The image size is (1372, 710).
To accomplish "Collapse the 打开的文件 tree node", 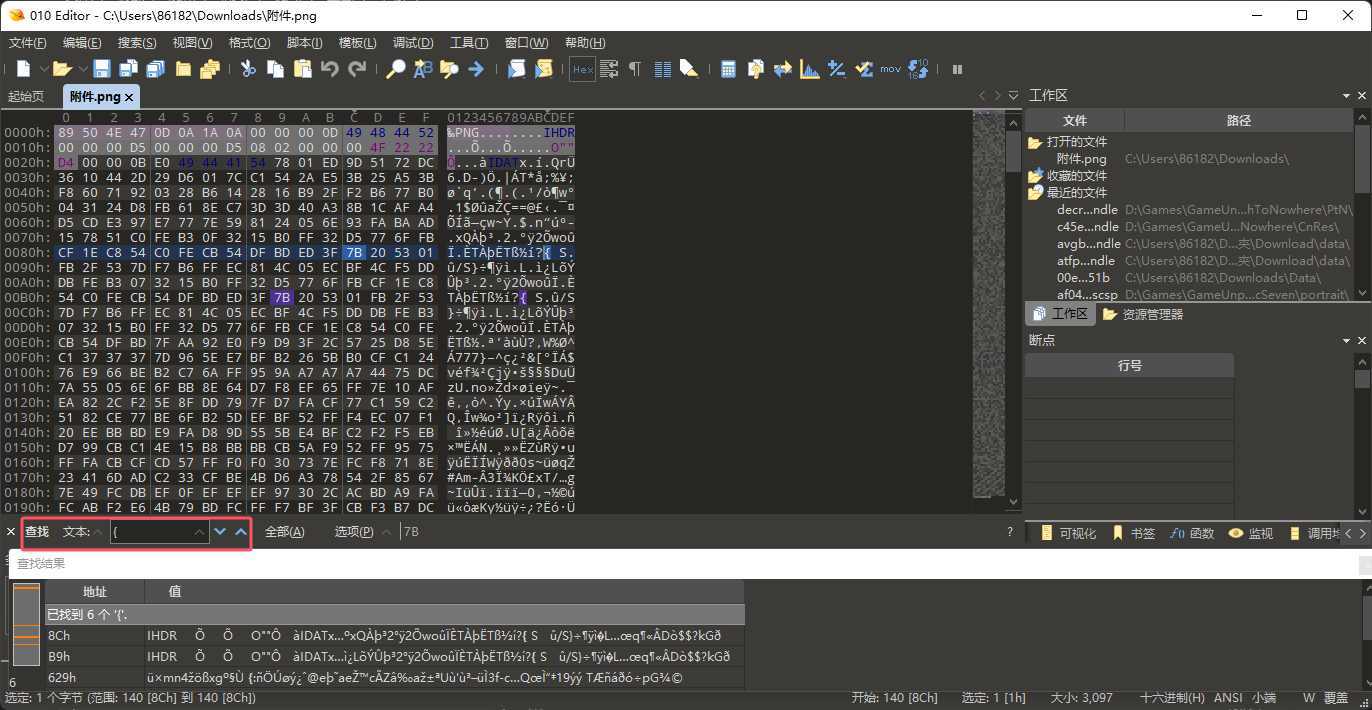I will tap(1035, 142).
